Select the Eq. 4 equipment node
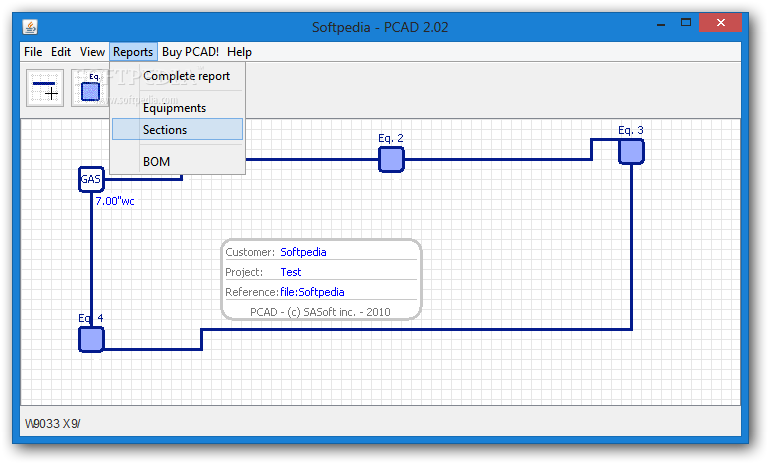Image resolution: width=769 pixels, height=464 pixels. click(x=91, y=339)
